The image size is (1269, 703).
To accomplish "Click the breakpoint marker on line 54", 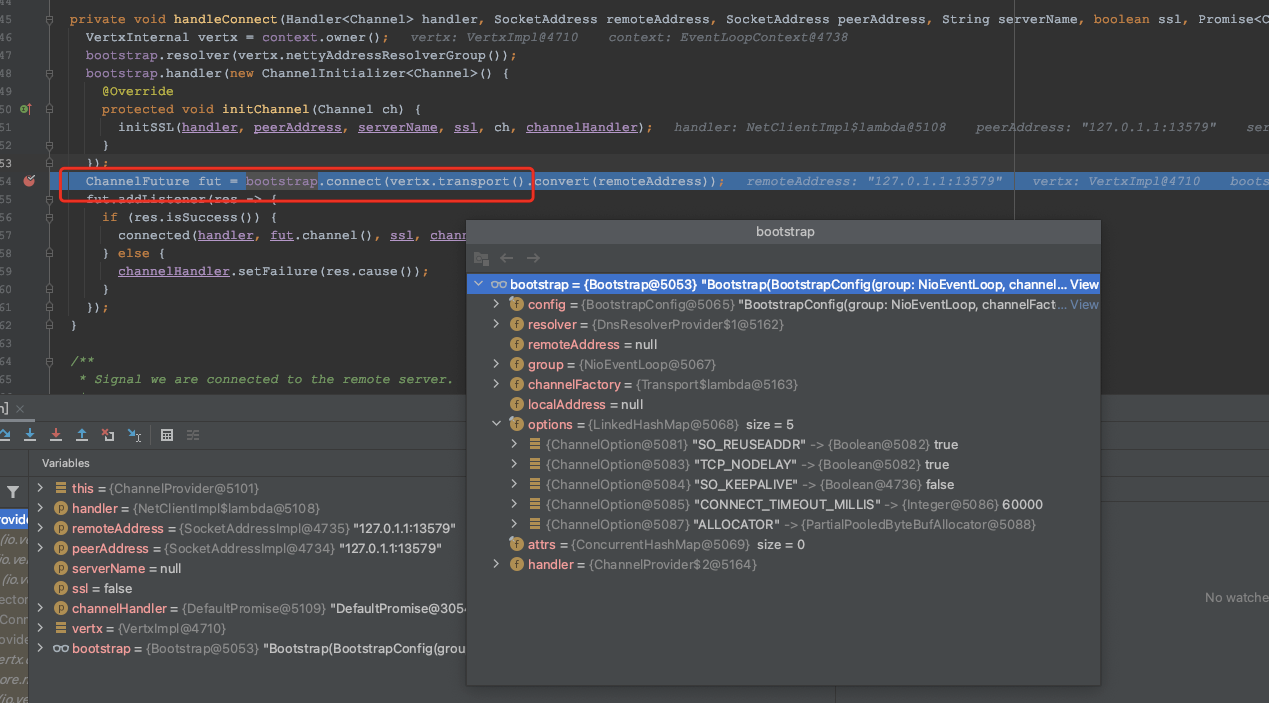I will 29,181.
